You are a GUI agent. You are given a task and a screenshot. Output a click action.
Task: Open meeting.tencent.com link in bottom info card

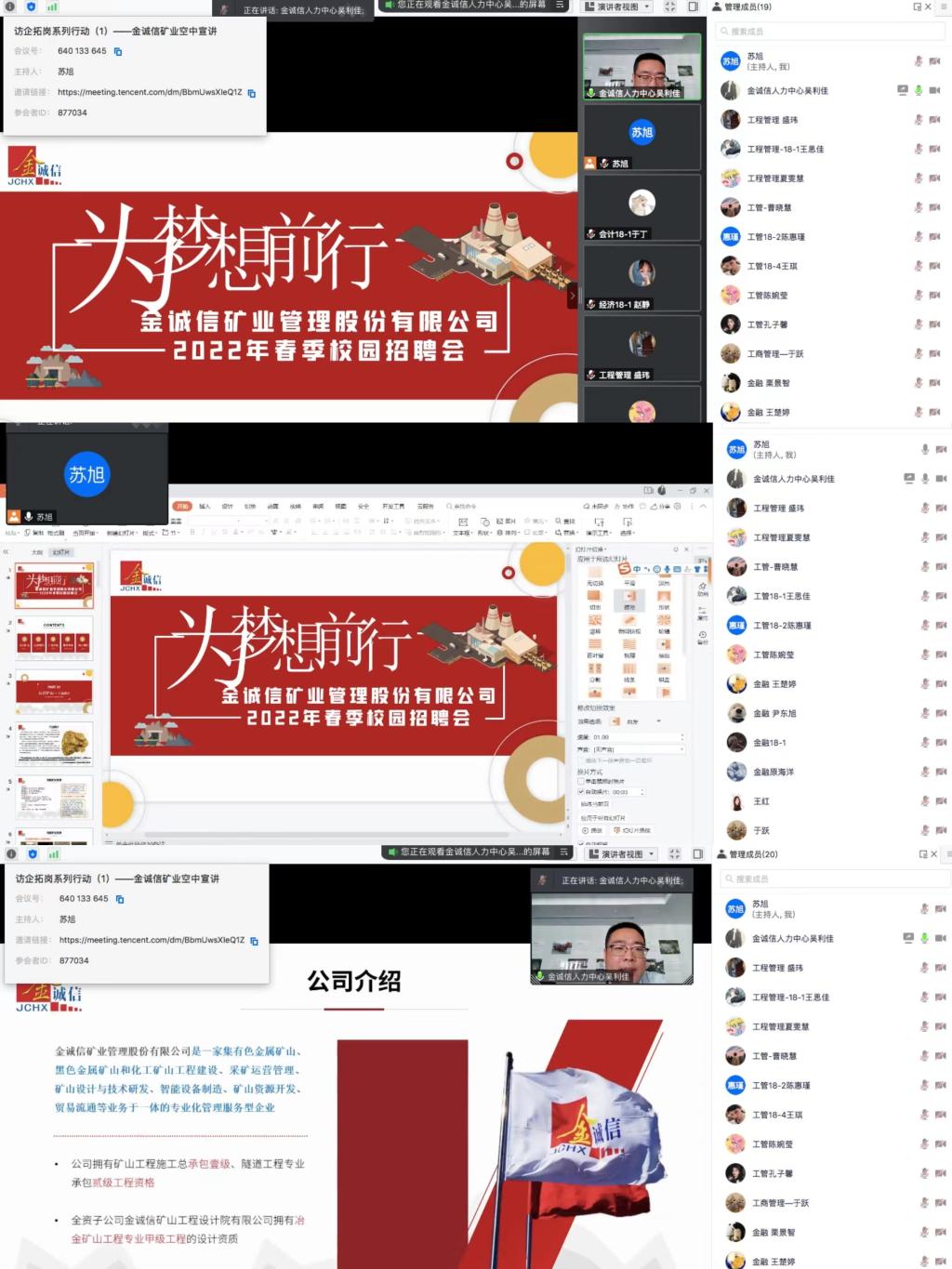[152, 940]
